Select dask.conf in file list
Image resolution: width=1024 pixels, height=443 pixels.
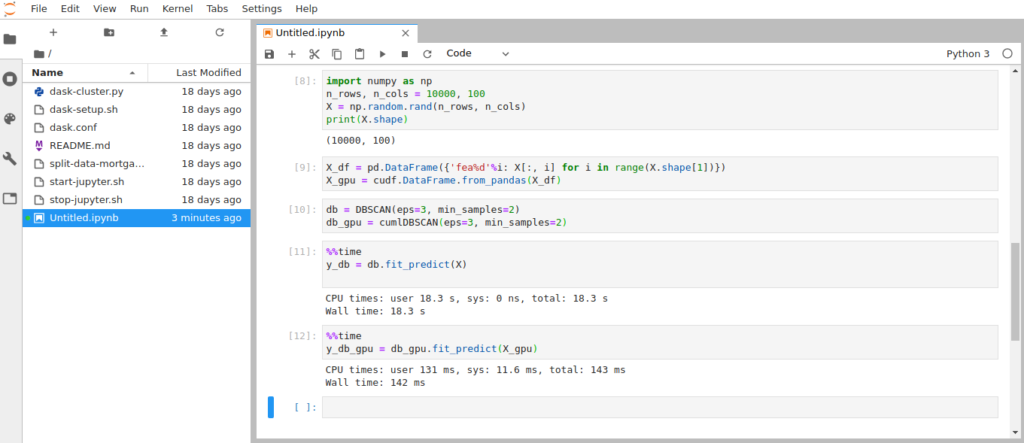click(x=136, y=127)
